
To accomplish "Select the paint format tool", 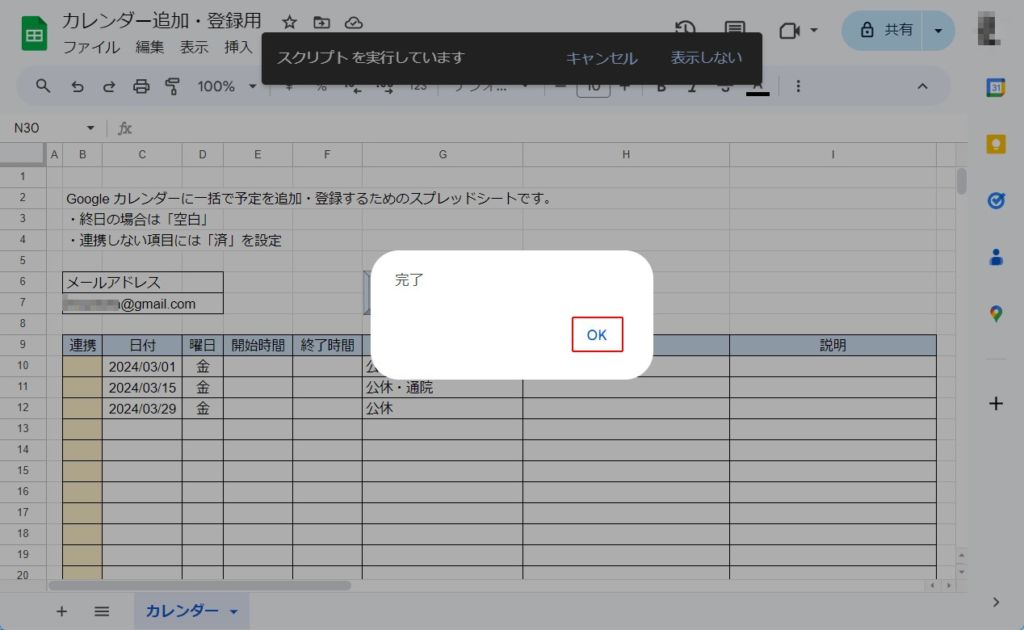I will [172, 86].
